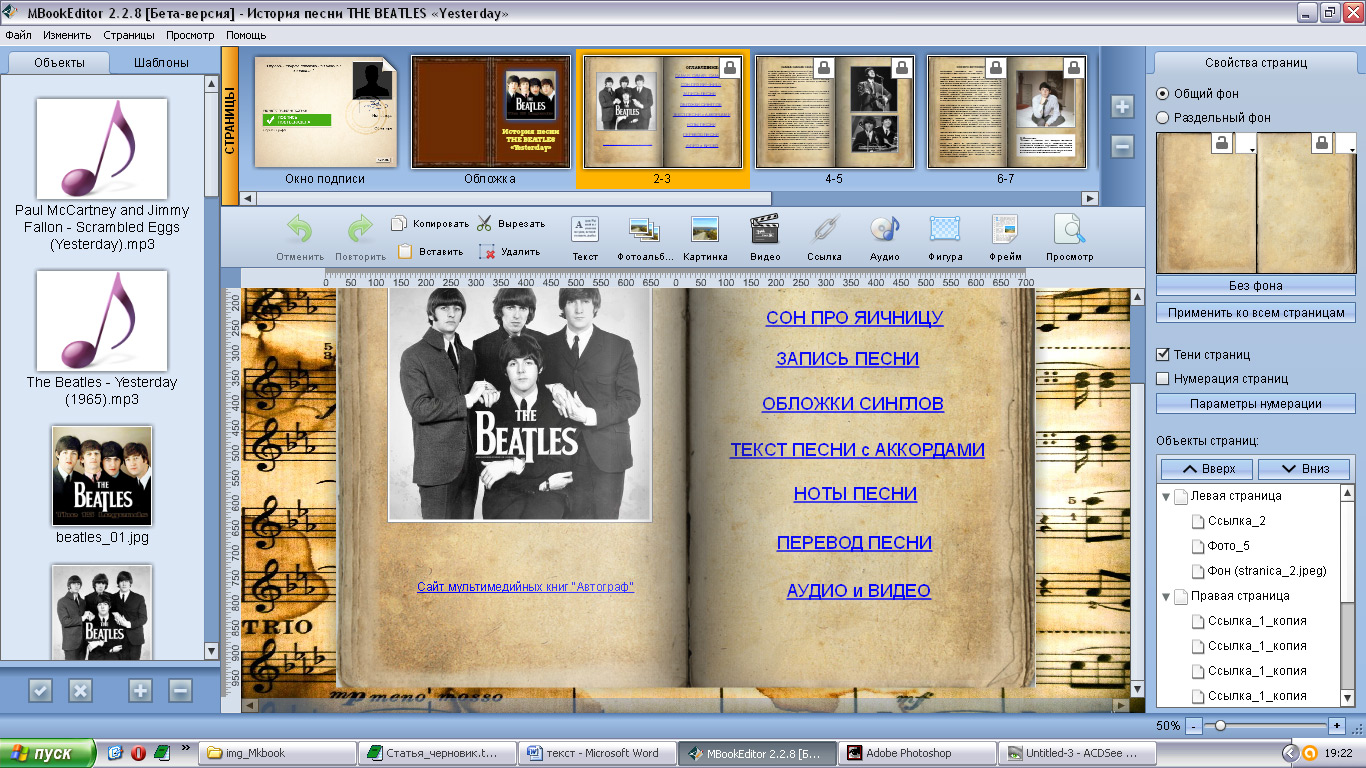Select The Beatles Yesterday (1965) mp3 icon
The width and height of the screenshot is (1366, 768).
(102, 321)
